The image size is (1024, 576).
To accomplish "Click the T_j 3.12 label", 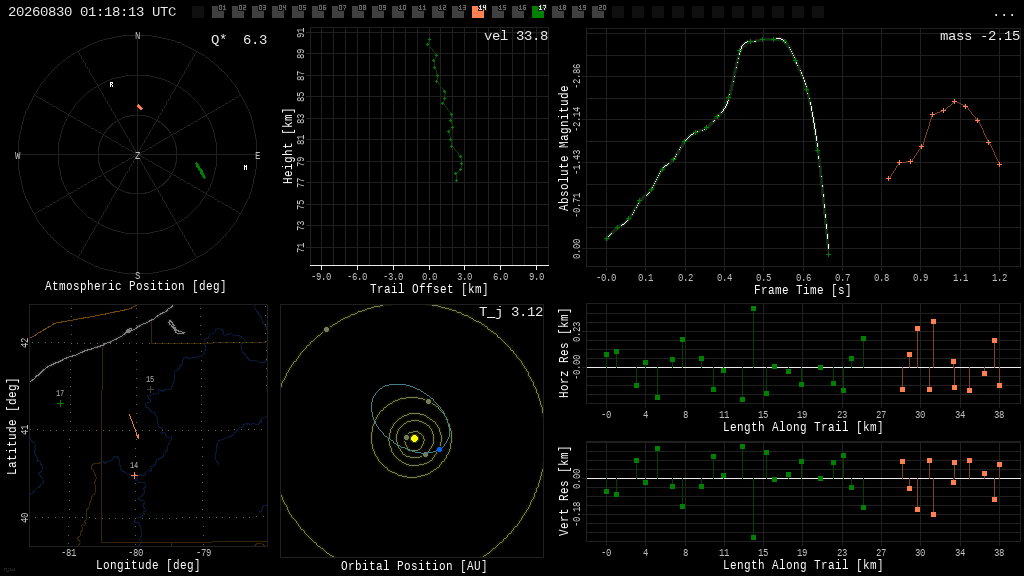I will pyautogui.click(x=511, y=312).
